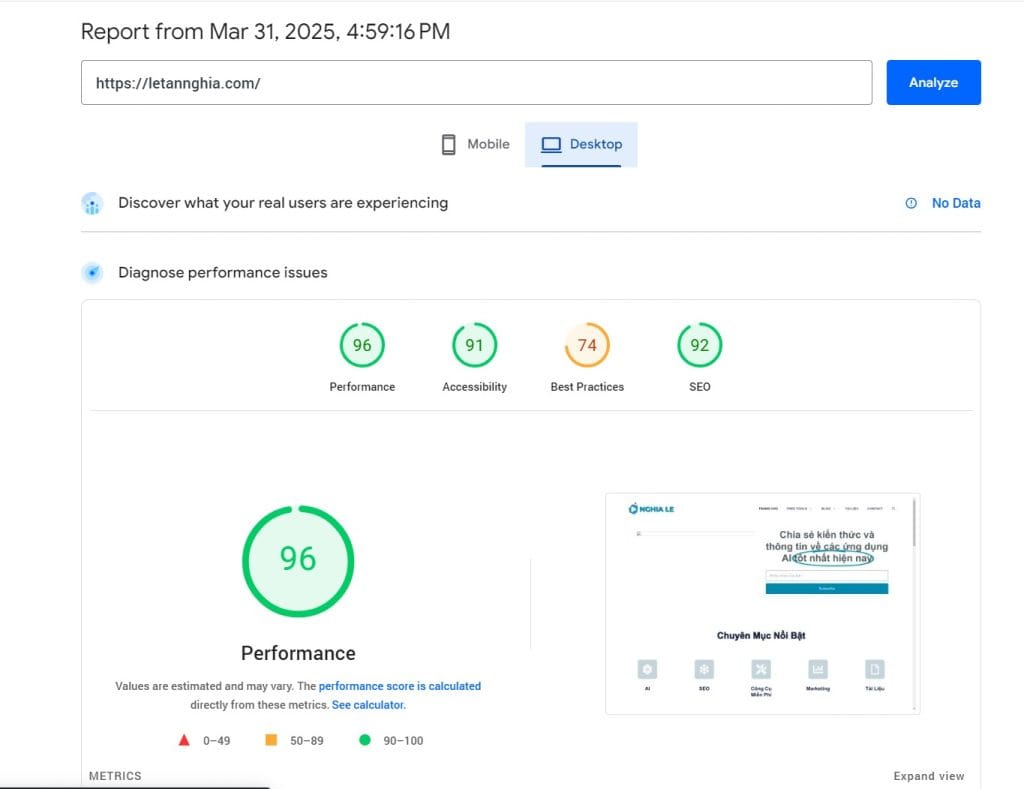Open the performance score is calculated link
This screenshot has height=789, width=1024.
coord(399,686)
